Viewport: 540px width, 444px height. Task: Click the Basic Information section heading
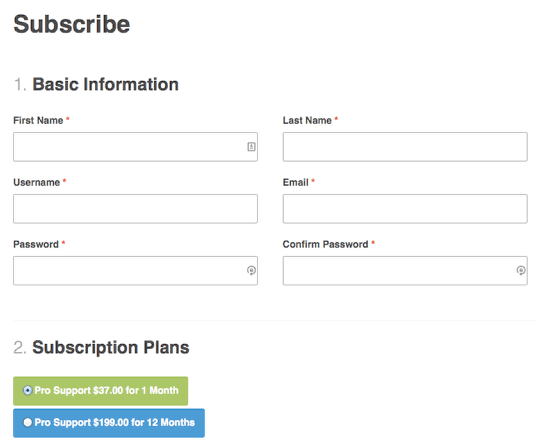[105, 84]
